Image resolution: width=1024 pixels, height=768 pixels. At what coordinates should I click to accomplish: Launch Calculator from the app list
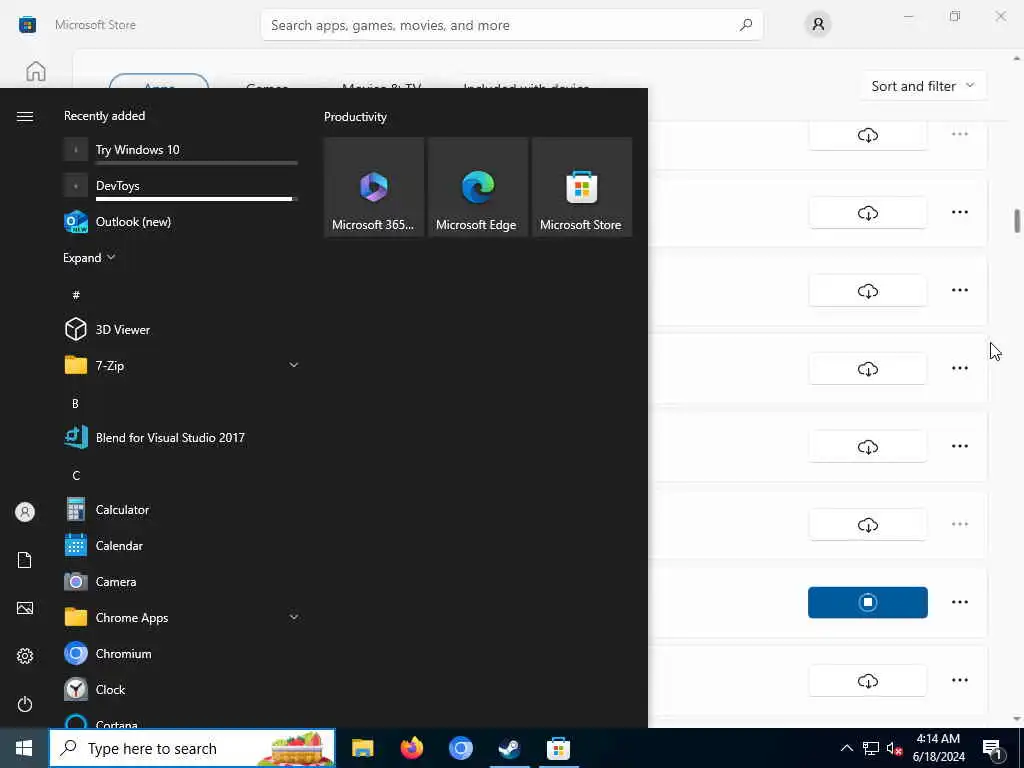click(181, 509)
